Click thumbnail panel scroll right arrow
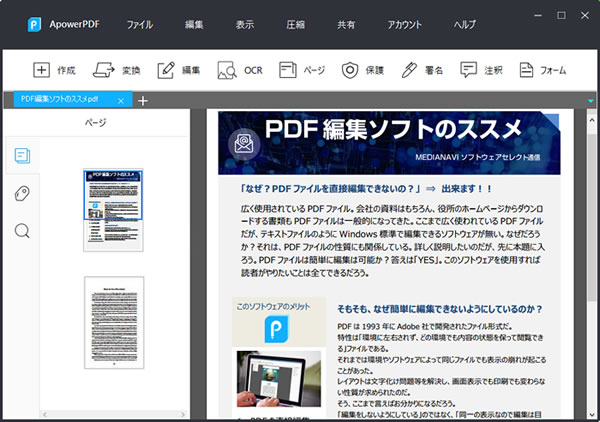600x422 pixels. (183, 415)
